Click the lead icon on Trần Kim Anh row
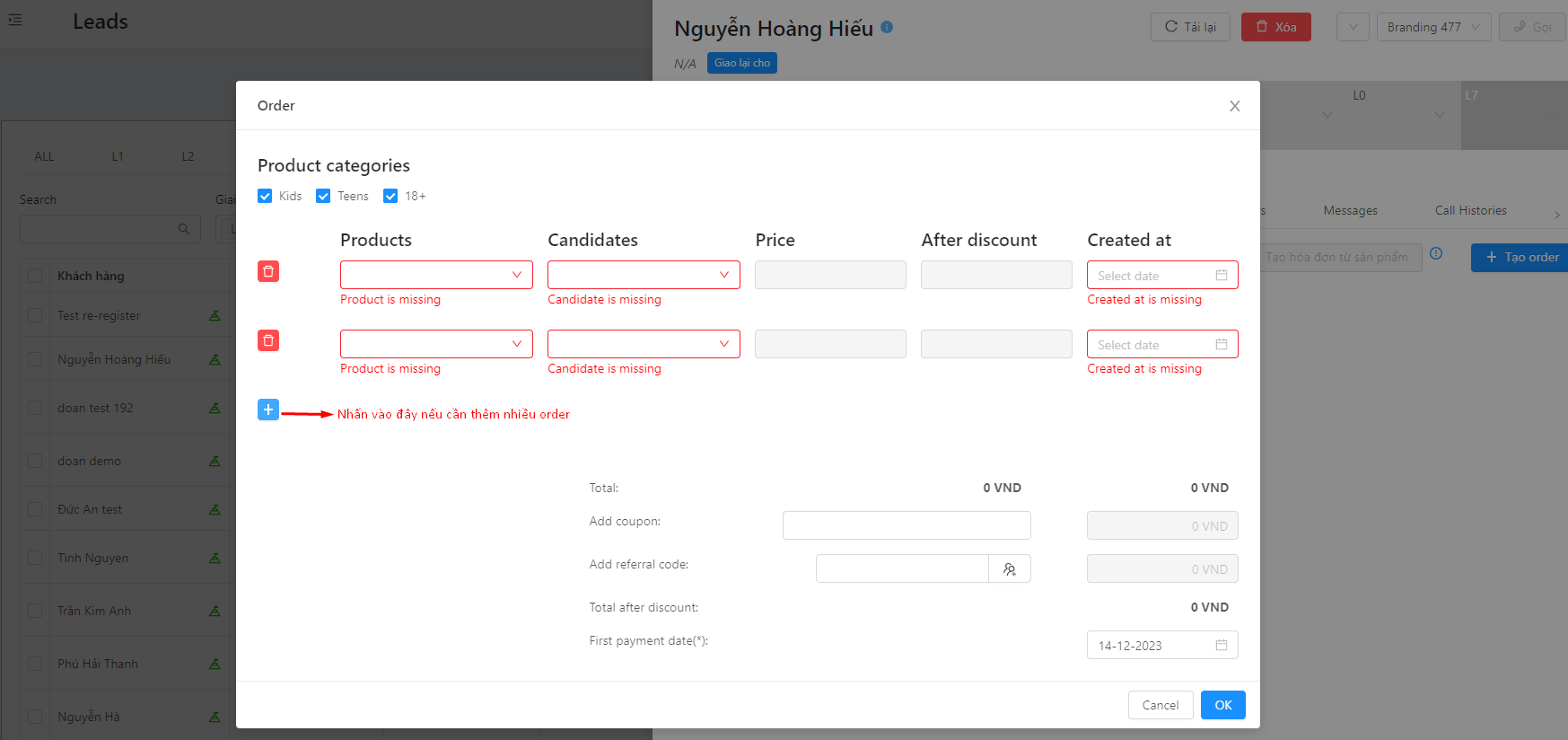The width and height of the screenshot is (1568, 740). (215, 611)
